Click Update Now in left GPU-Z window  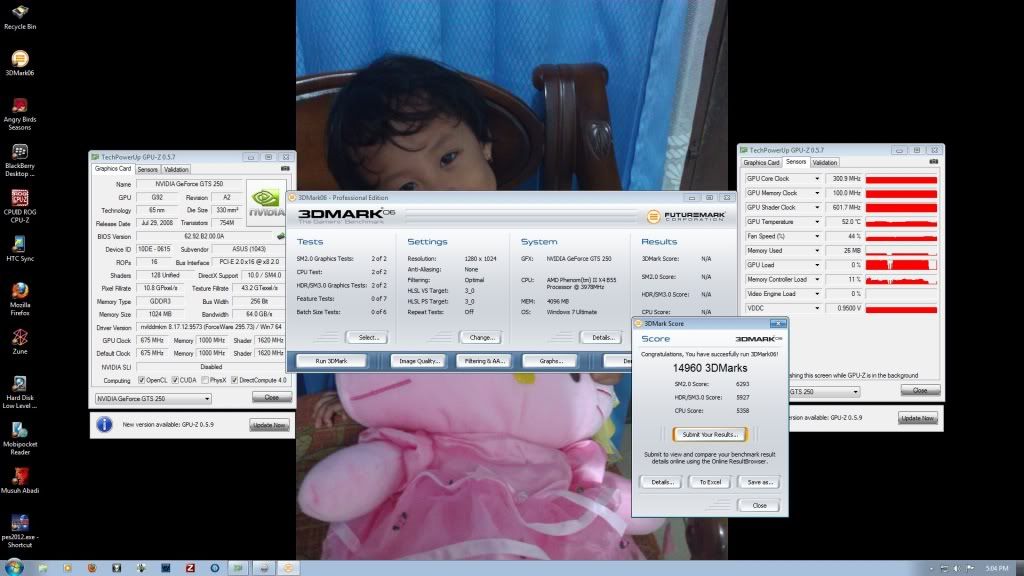pyautogui.click(x=269, y=425)
